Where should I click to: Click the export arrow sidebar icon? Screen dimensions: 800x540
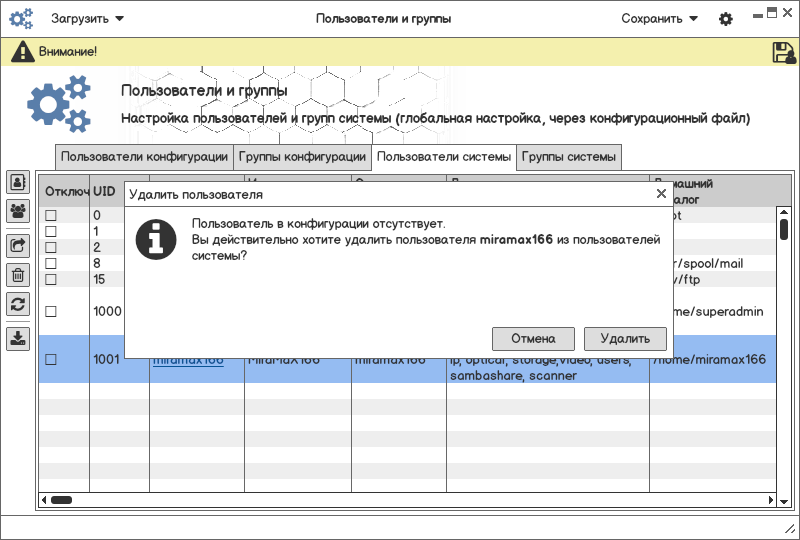[18, 244]
